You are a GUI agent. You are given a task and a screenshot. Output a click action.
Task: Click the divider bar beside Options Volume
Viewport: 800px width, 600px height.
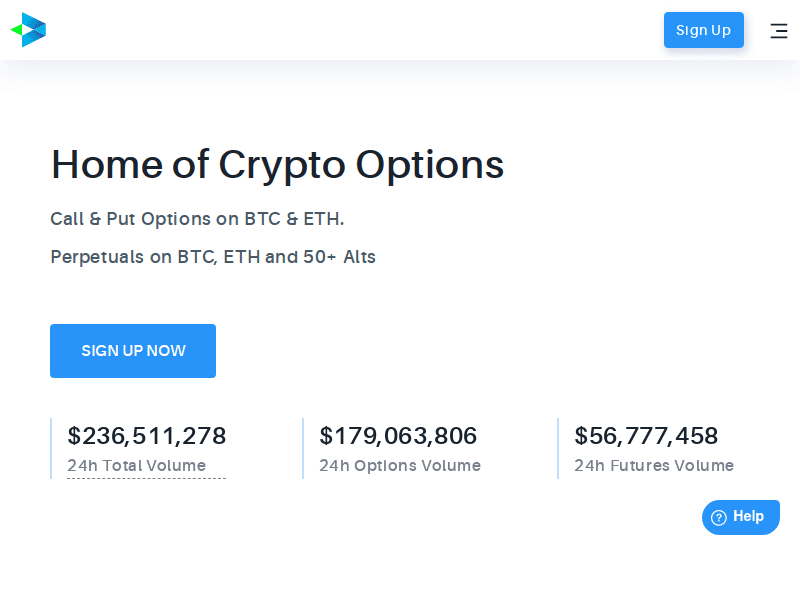(303, 448)
